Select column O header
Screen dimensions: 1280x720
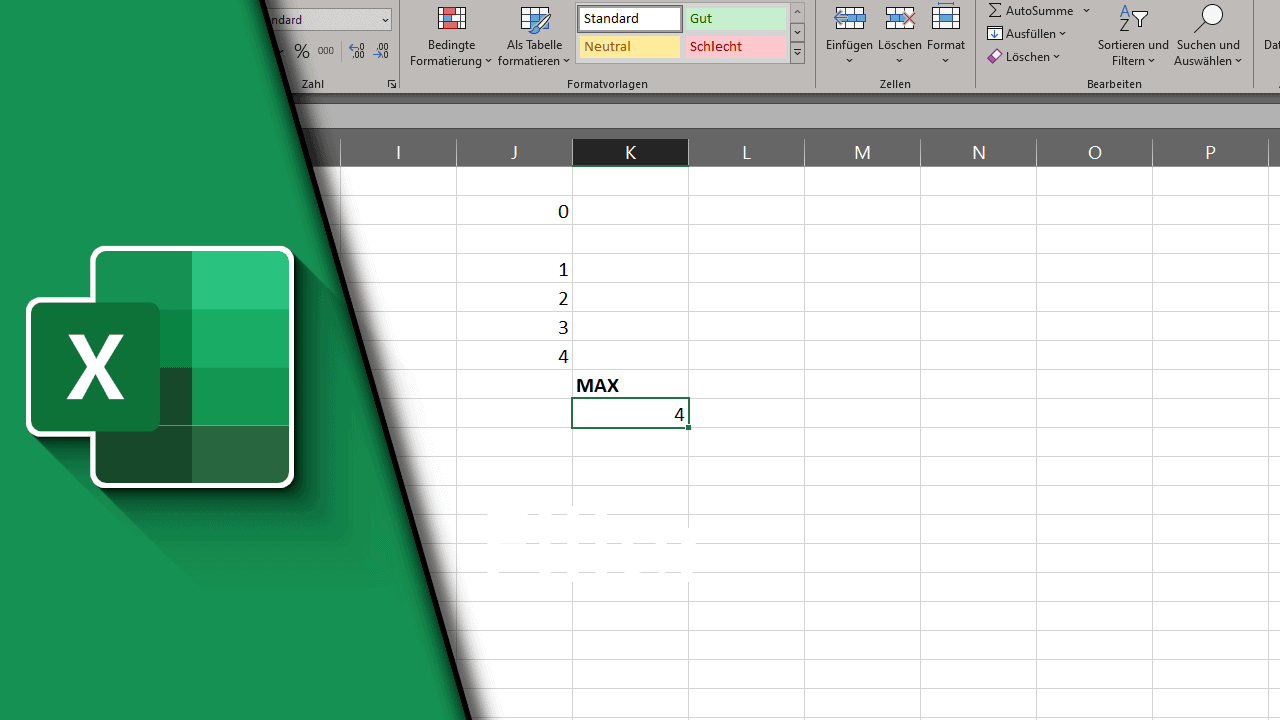[1094, 152]
